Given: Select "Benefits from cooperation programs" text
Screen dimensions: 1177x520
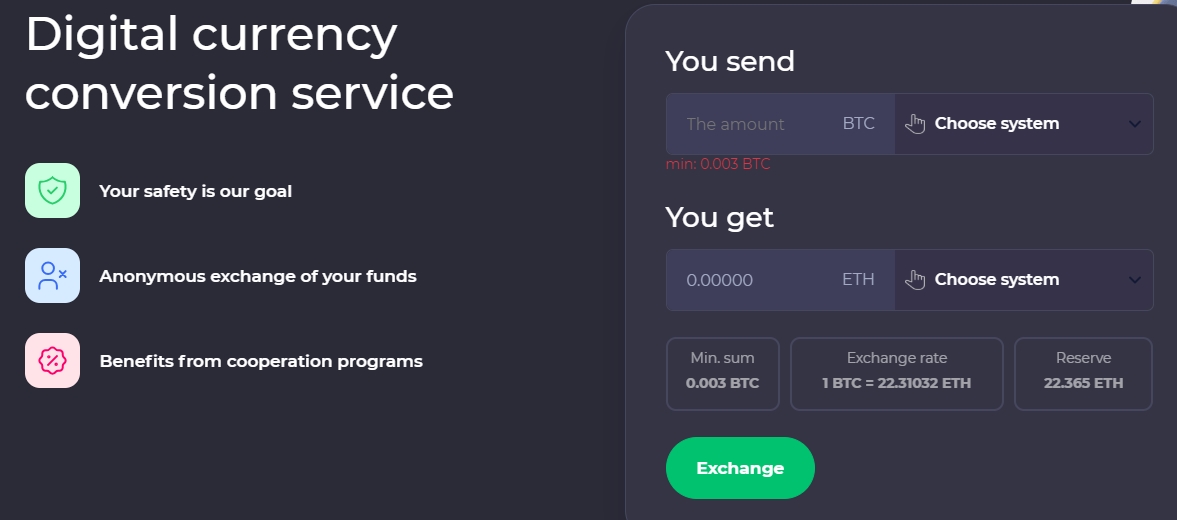Looking at the screenshot, I should pos(261,361).
